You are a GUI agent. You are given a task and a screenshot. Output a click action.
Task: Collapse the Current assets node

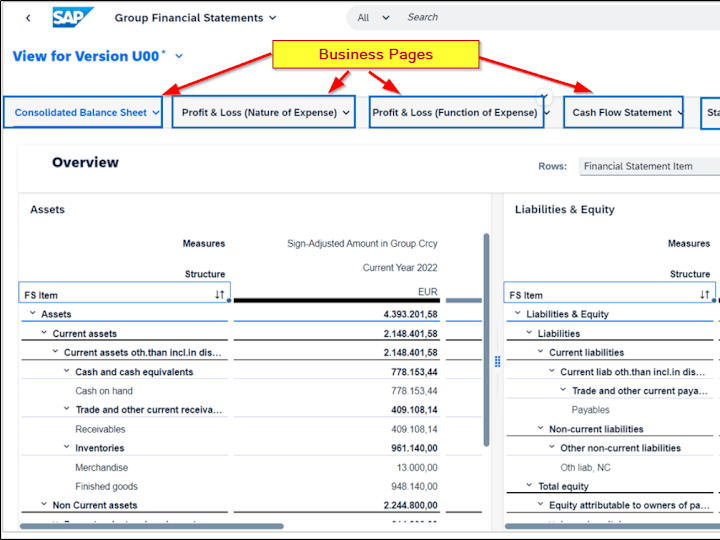click(44, 332)
